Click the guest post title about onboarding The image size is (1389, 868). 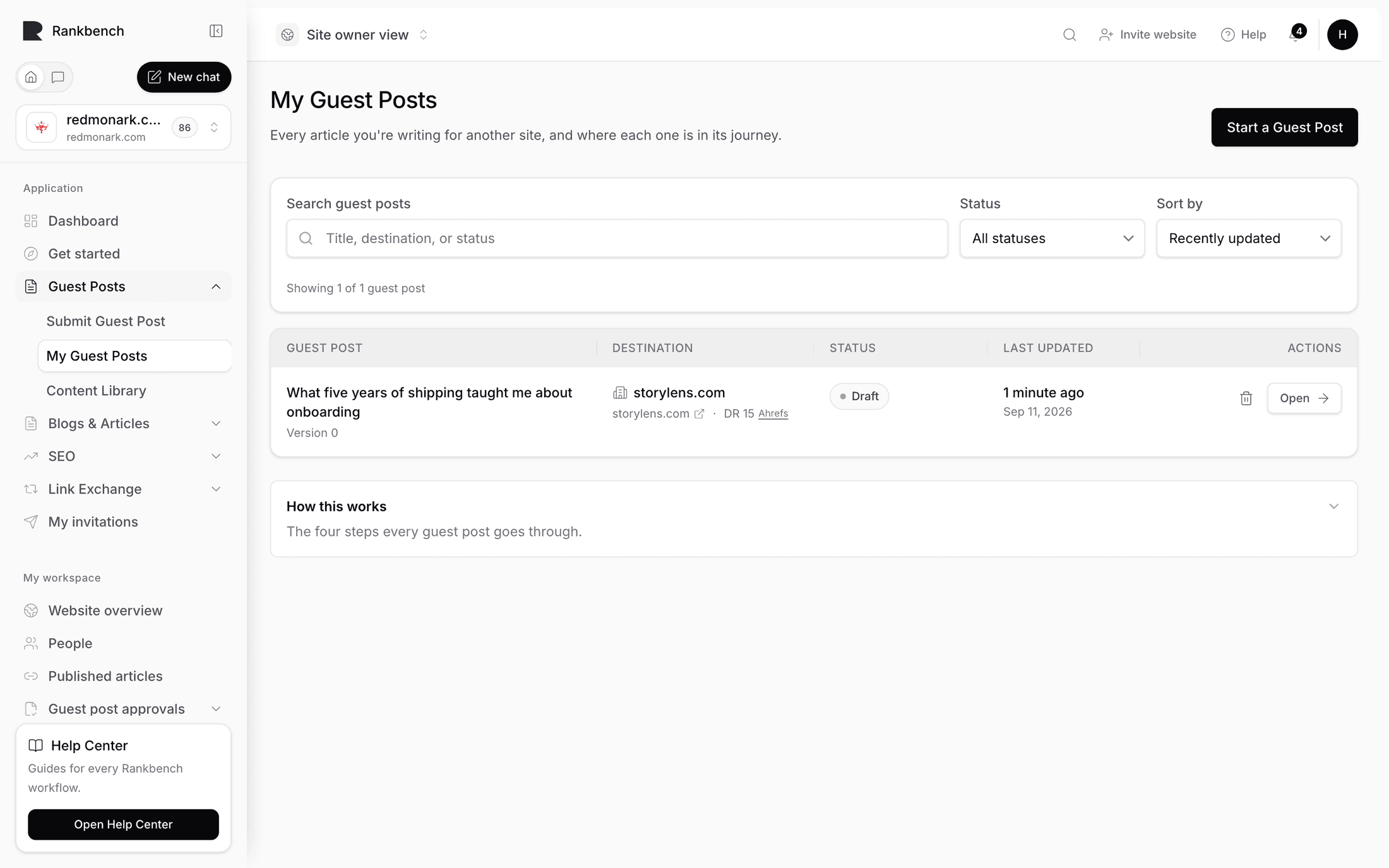point(429,402)
